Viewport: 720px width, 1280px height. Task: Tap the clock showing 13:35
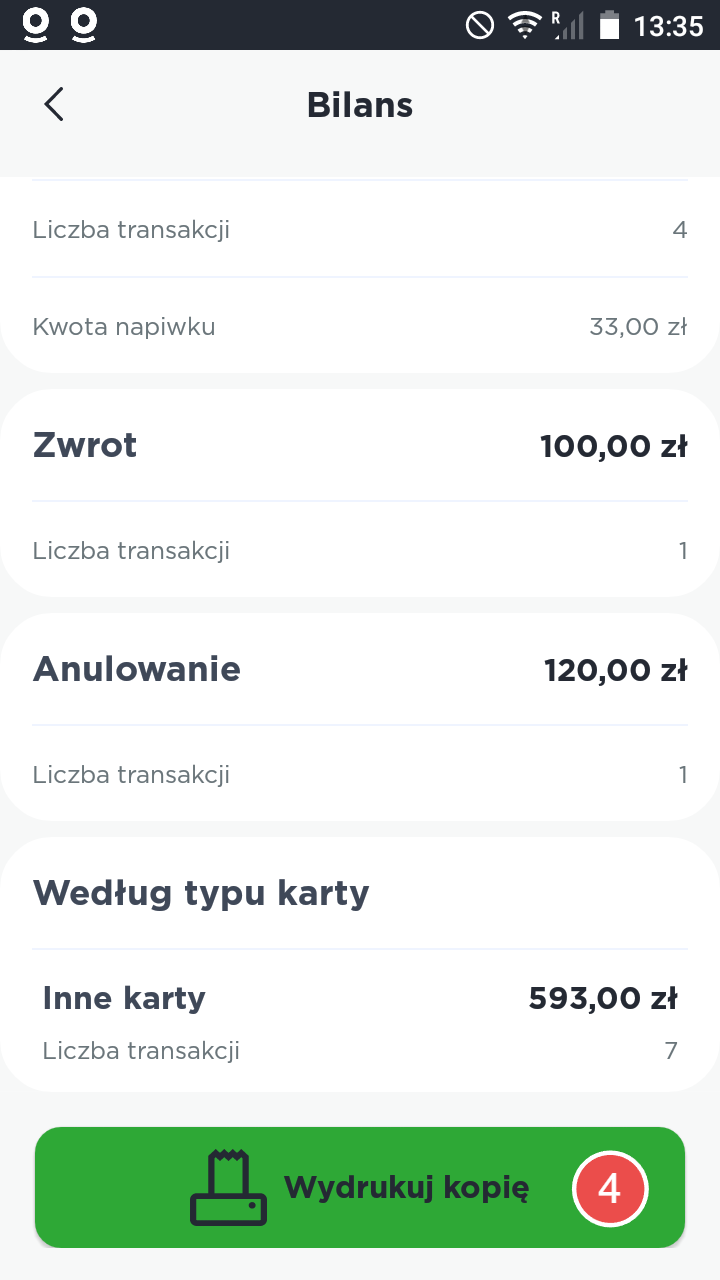pyautogui.click(x=669, y=25)
